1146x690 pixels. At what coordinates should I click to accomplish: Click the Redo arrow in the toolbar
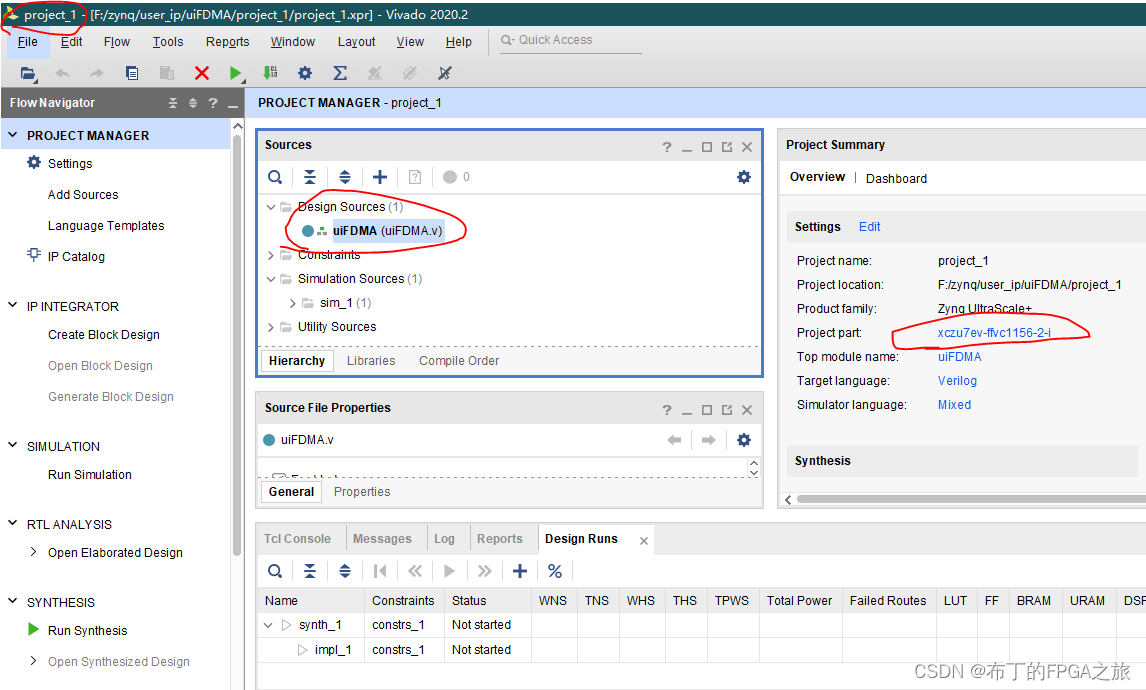point(96,73)
